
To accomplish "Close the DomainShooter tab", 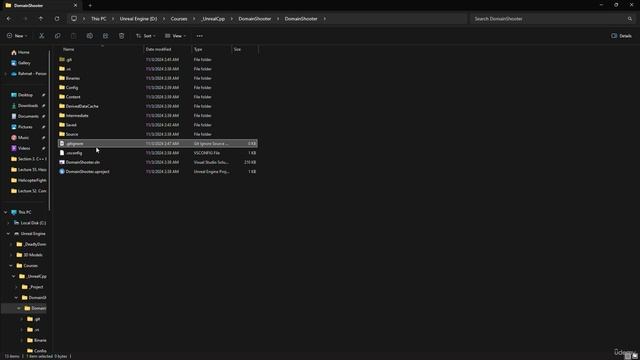I will (75, 6).
